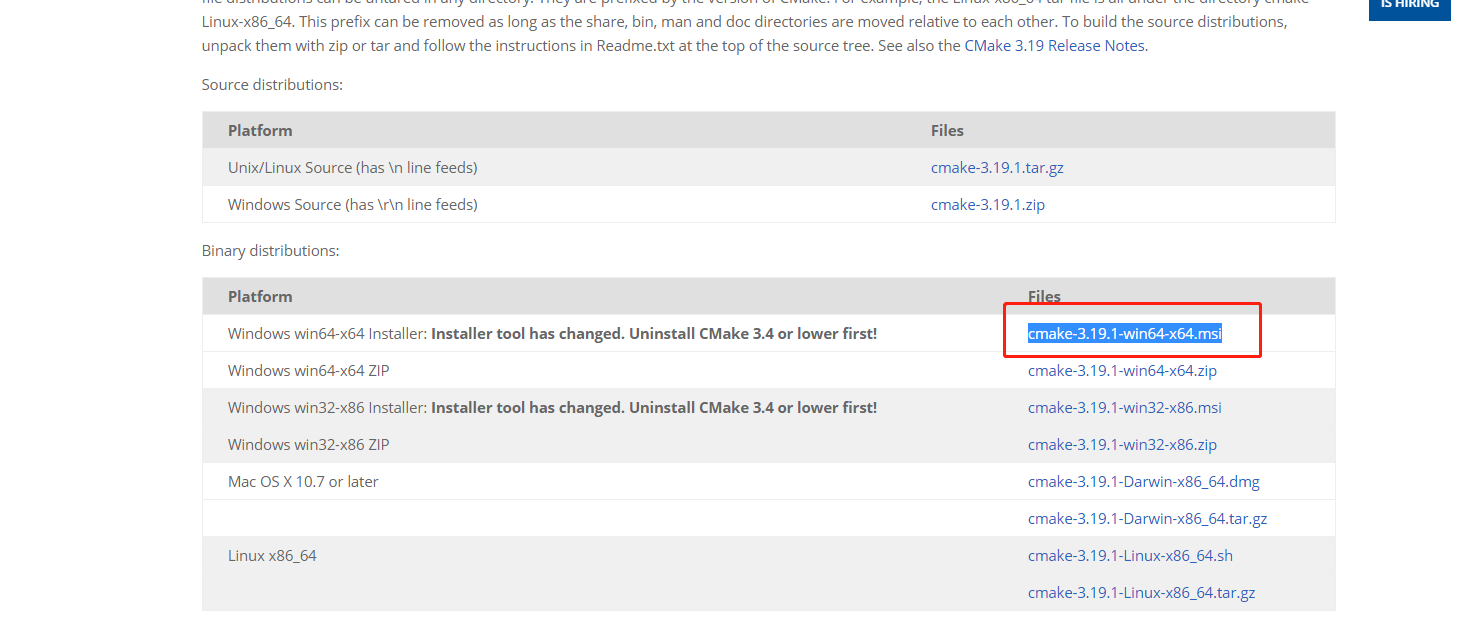
Task: Download cmake-3.19.1-win64-x64.msi installer
Action: click(x=1125, y=334)
